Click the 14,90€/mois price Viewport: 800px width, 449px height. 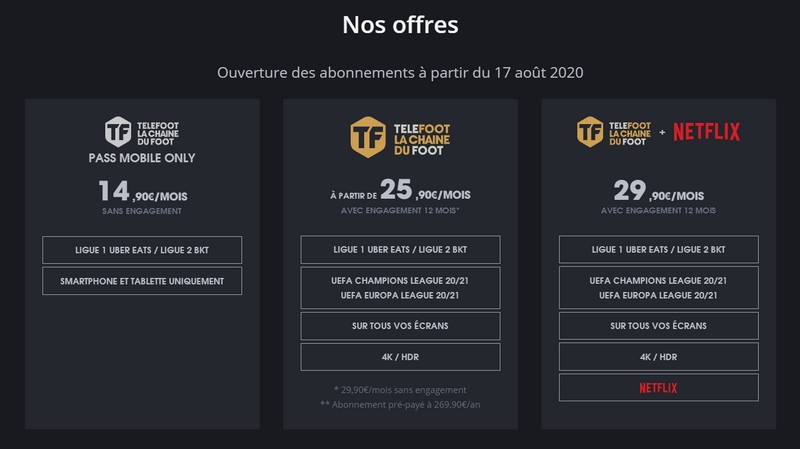(x=142, y=191)
